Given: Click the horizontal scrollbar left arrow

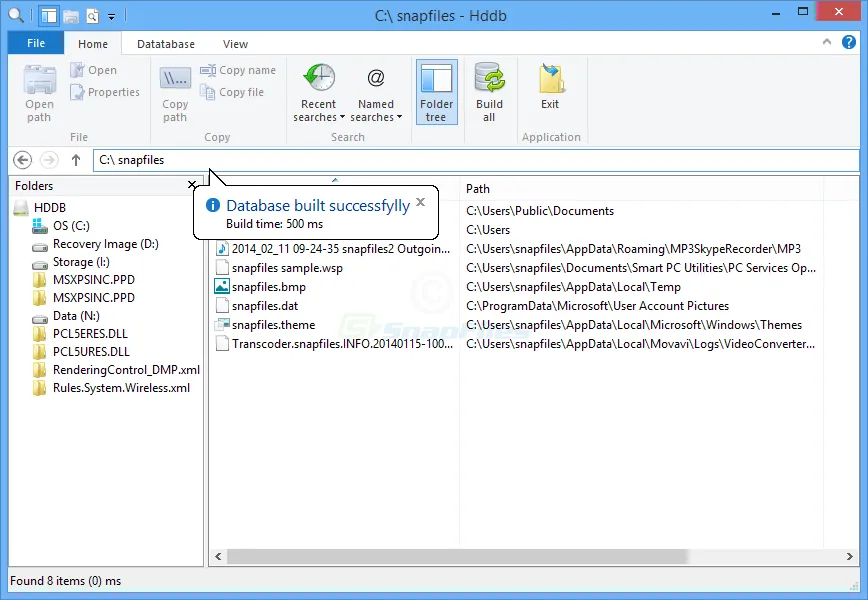Looking at the screenshot, I should pyautogui.click(x=218, y=557).
